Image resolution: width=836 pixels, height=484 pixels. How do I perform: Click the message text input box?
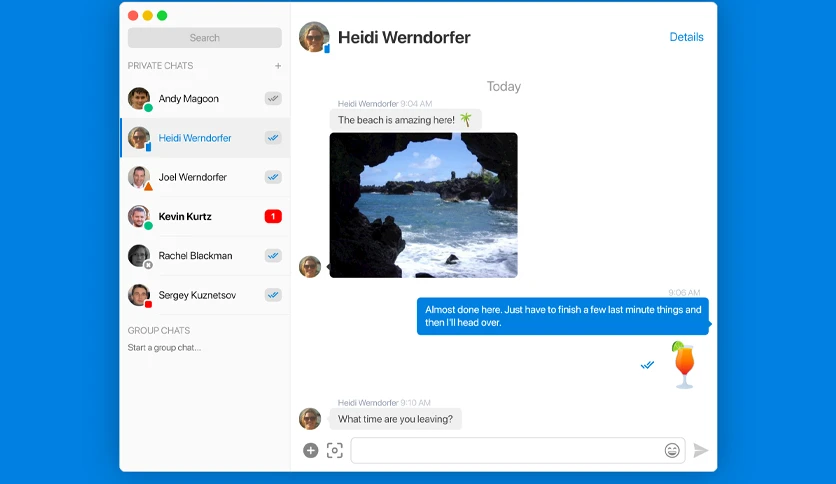518,450
